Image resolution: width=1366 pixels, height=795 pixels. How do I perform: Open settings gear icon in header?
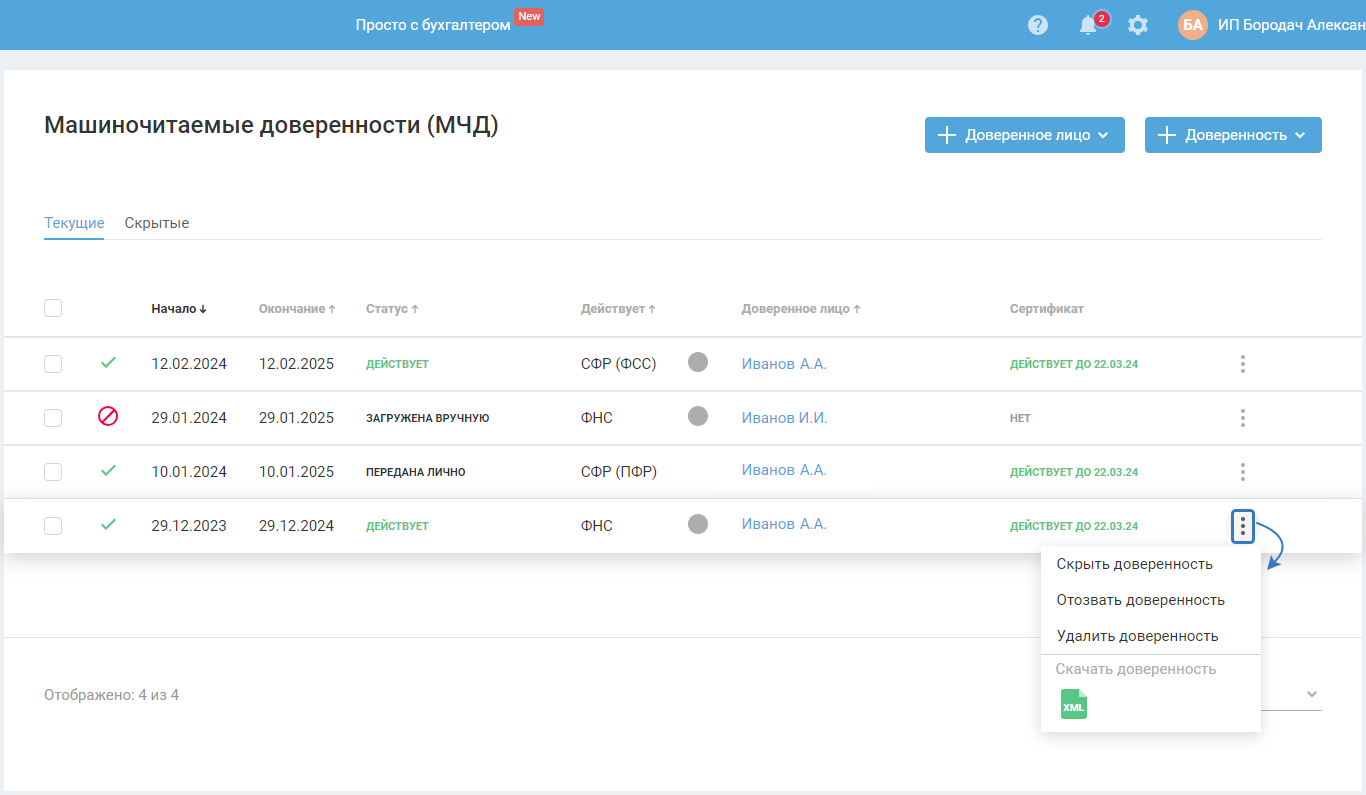(1138, 25)
